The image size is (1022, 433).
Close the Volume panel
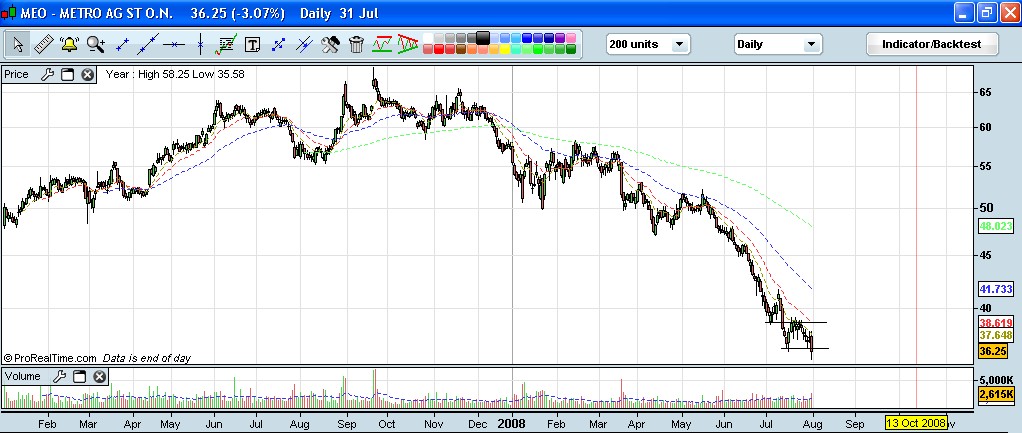coord(99,376)
